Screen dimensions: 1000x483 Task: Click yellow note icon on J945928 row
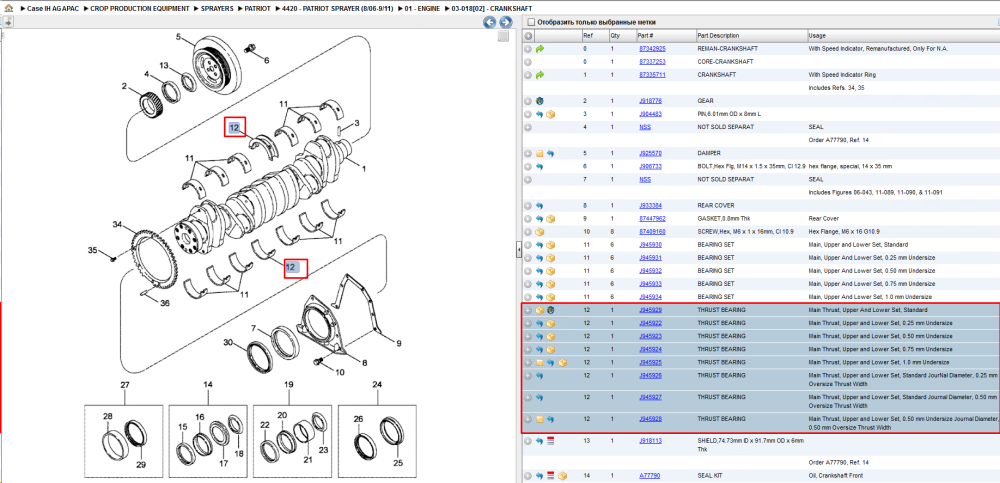540,419
